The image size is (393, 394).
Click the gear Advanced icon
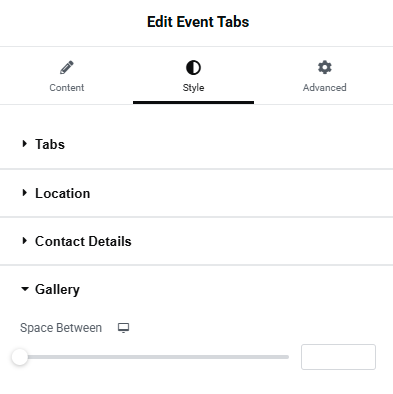coord(325,67)
